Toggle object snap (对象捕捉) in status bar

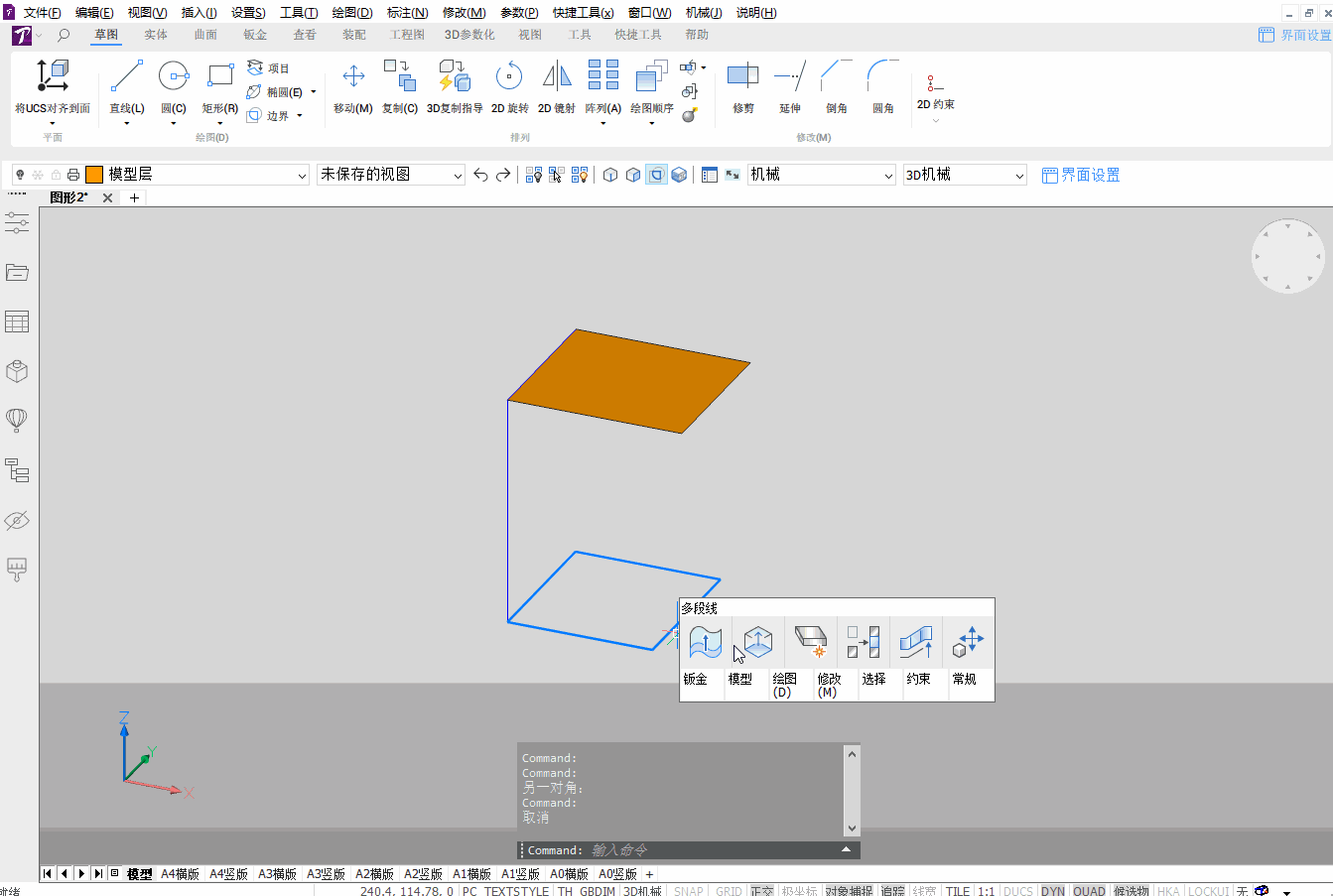pos(849,891)
